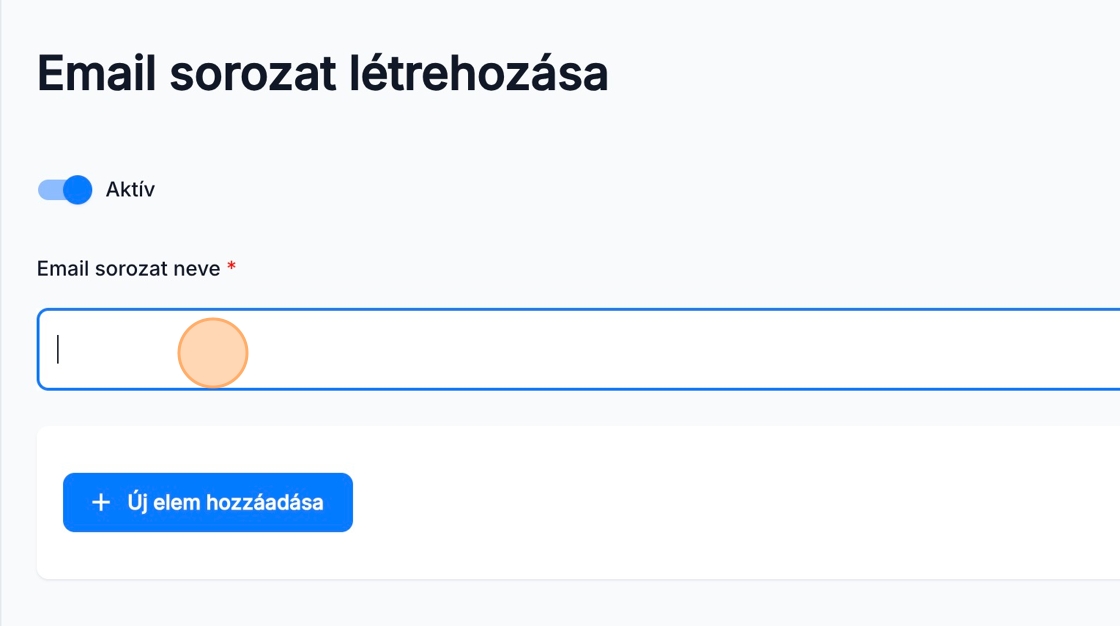Click the gray page background below the card

click(560, 604)
